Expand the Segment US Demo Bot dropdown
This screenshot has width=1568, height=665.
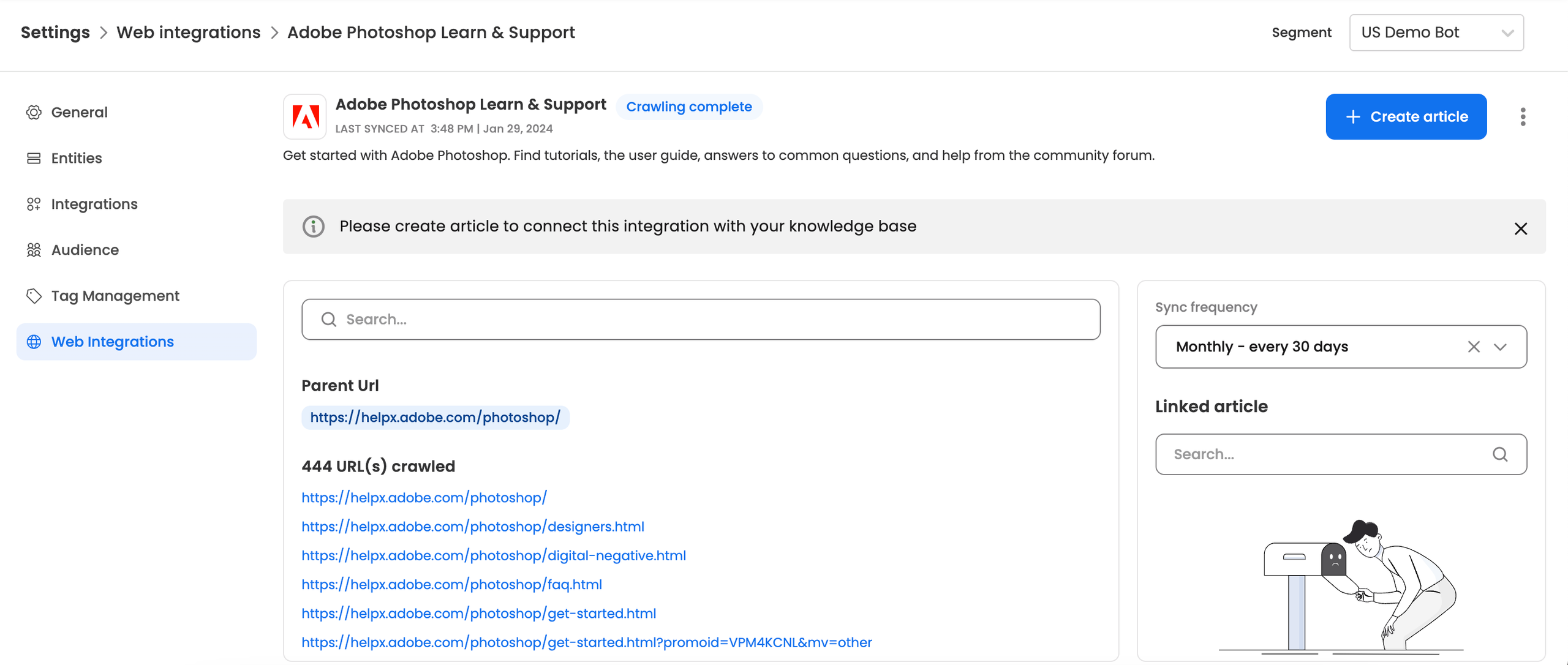[1436, 32]
